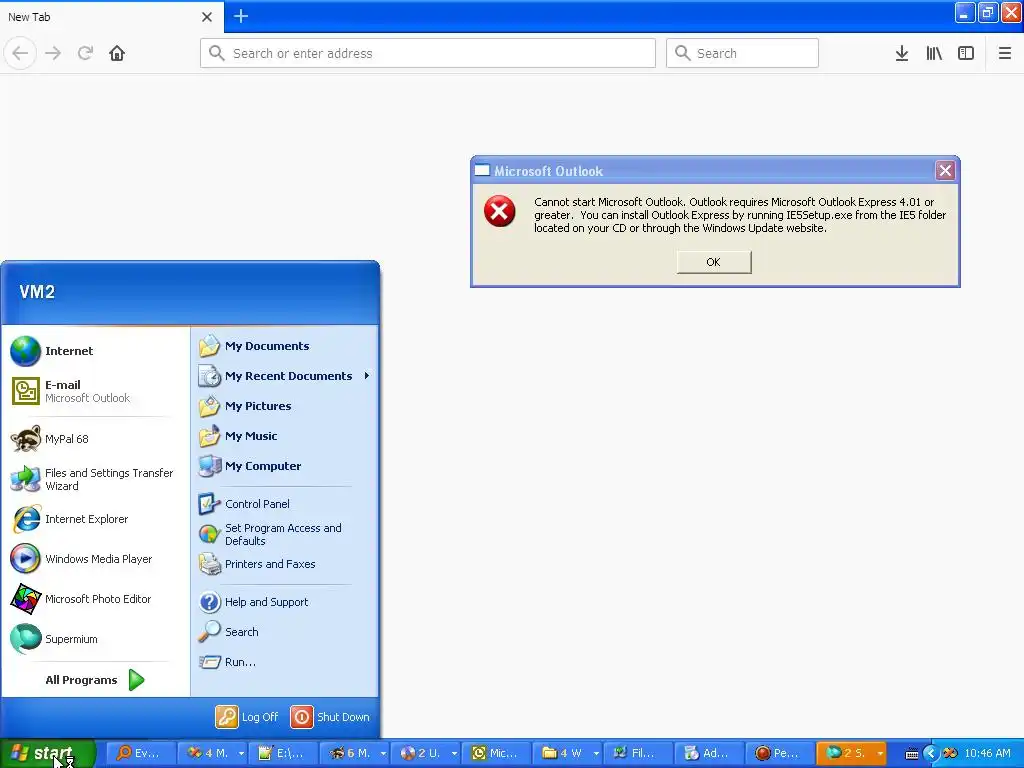Click the keyboard tray icon

click(x=912, y=754)
